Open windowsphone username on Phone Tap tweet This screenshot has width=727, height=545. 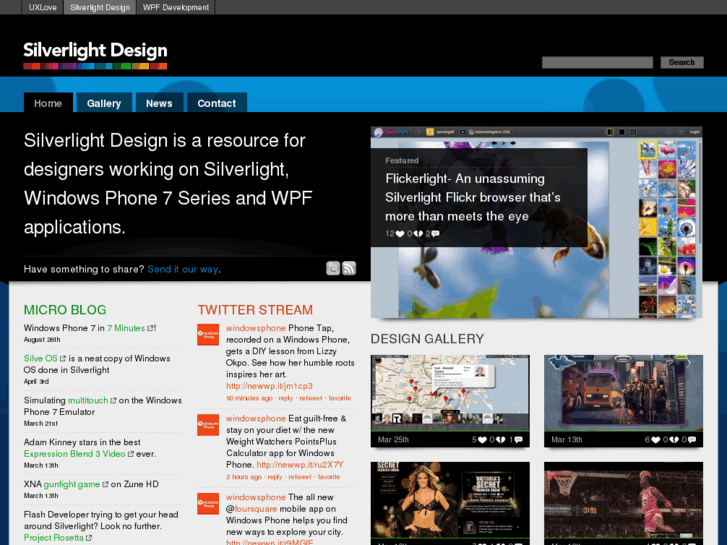[x=256, y=328]
